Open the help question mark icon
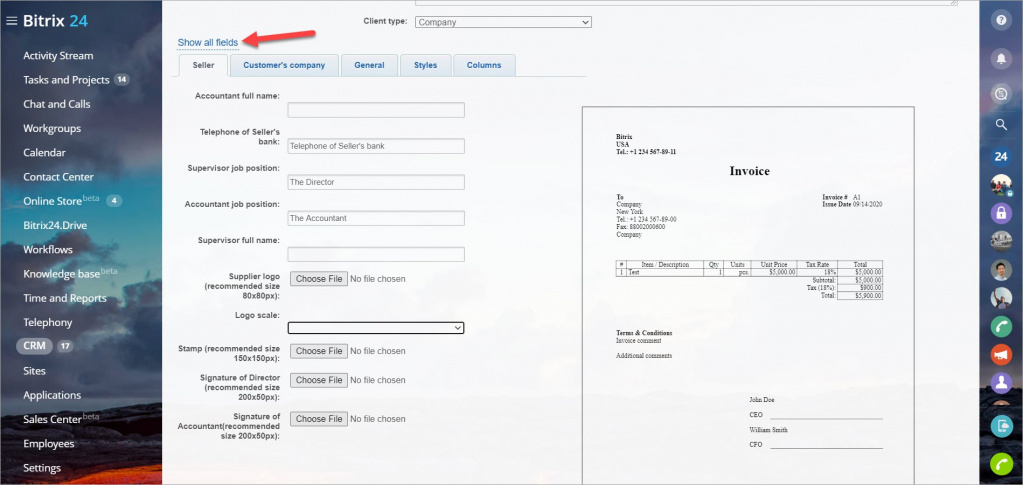The image size is (1023, 485). tap(1001, 21)
